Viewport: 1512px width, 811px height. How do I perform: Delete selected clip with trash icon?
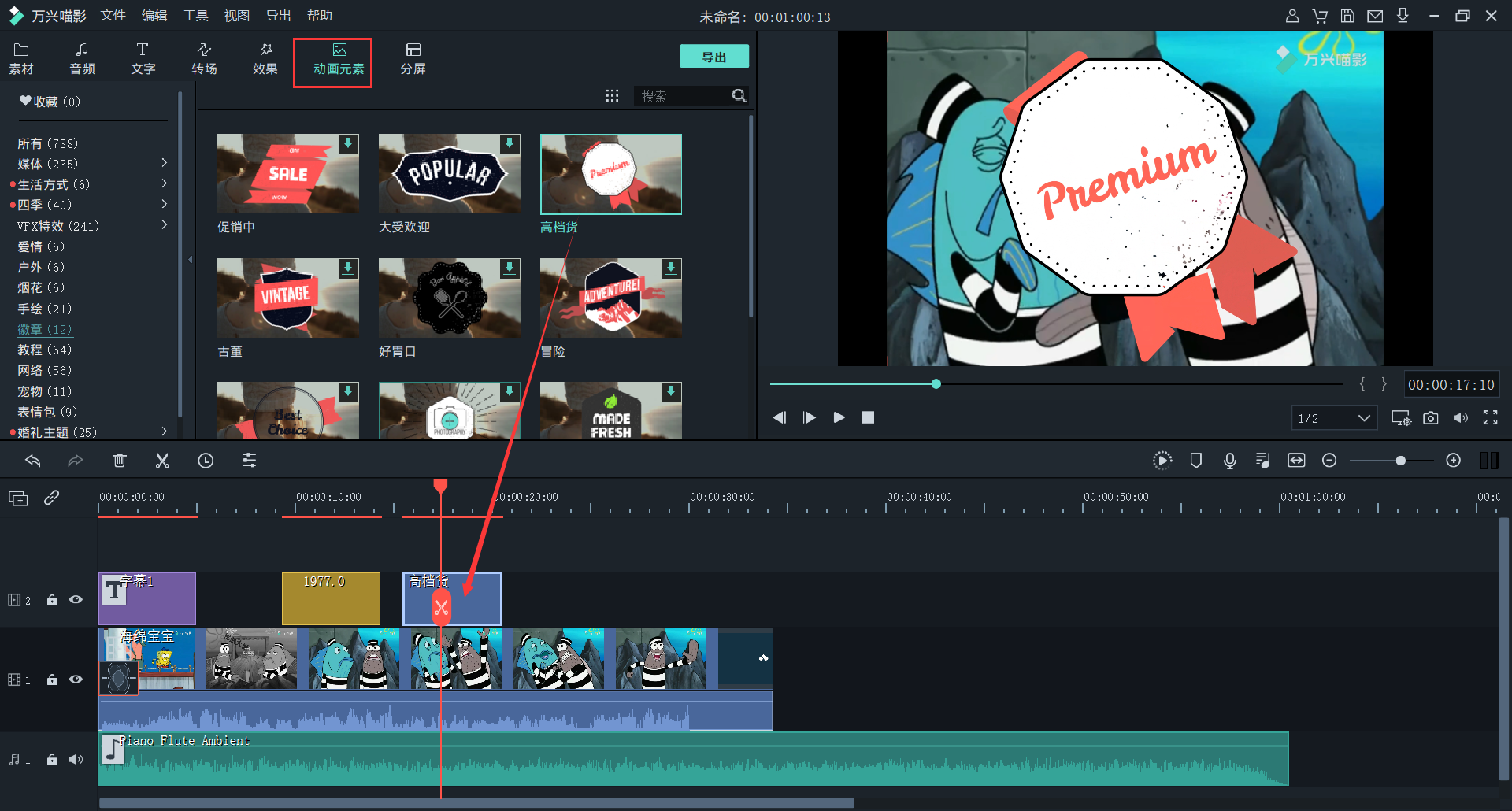pos(119,461)
